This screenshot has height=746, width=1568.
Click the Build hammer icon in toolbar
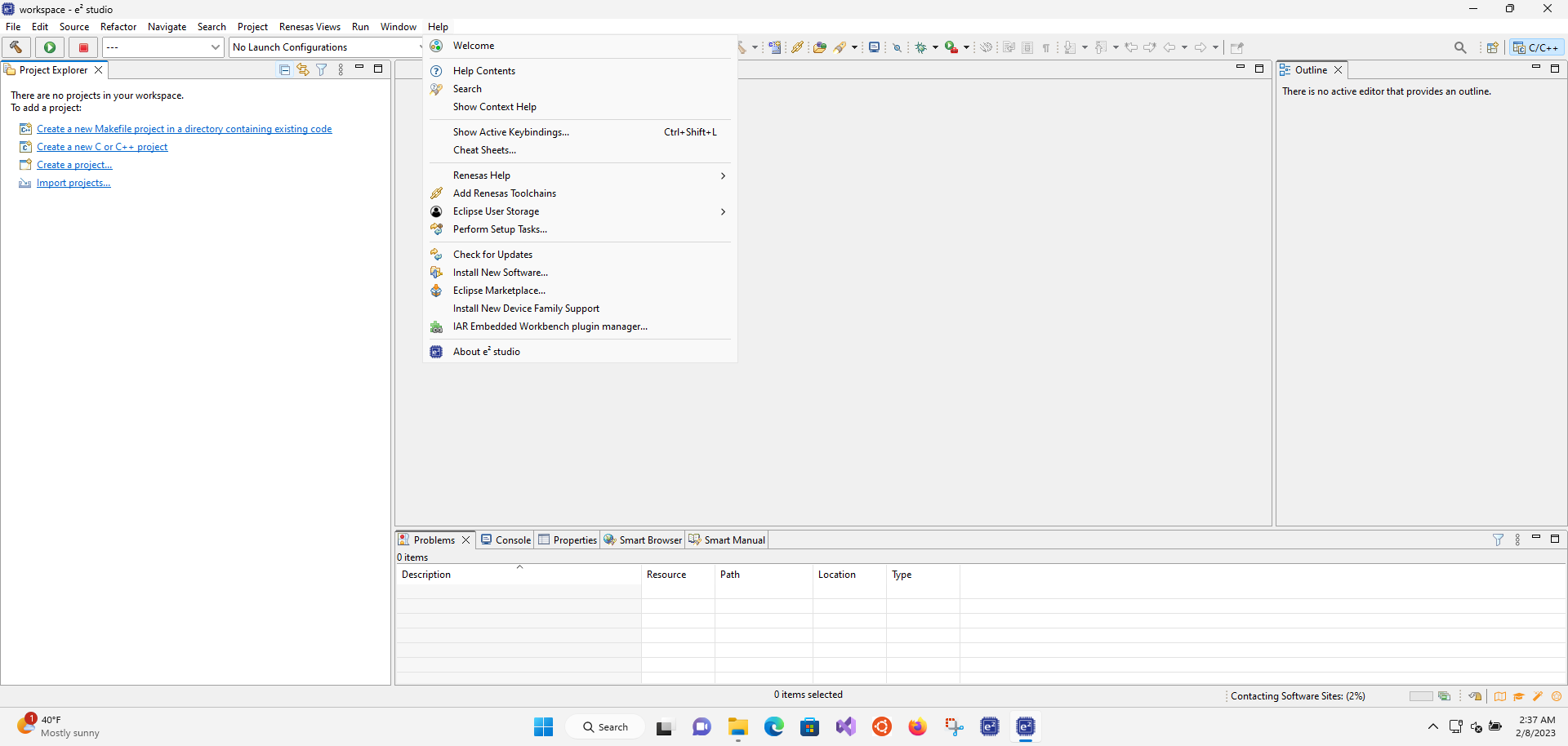click(x=16, y=47)
